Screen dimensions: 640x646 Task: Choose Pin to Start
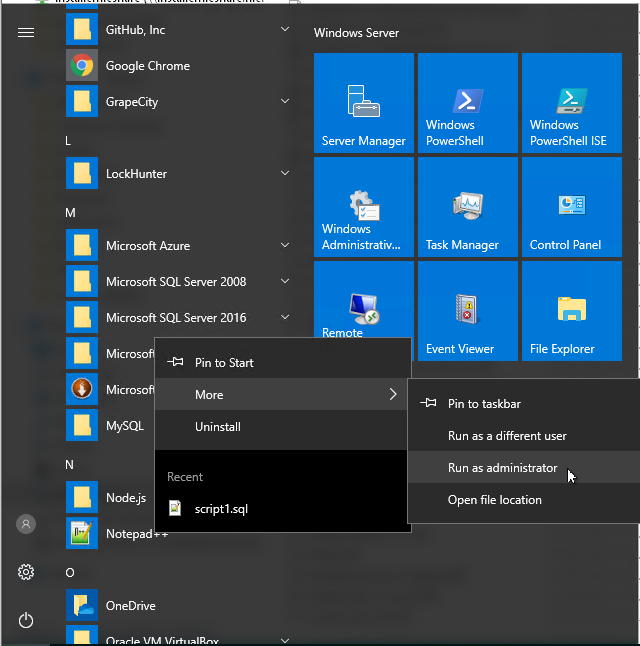point(283,363)
